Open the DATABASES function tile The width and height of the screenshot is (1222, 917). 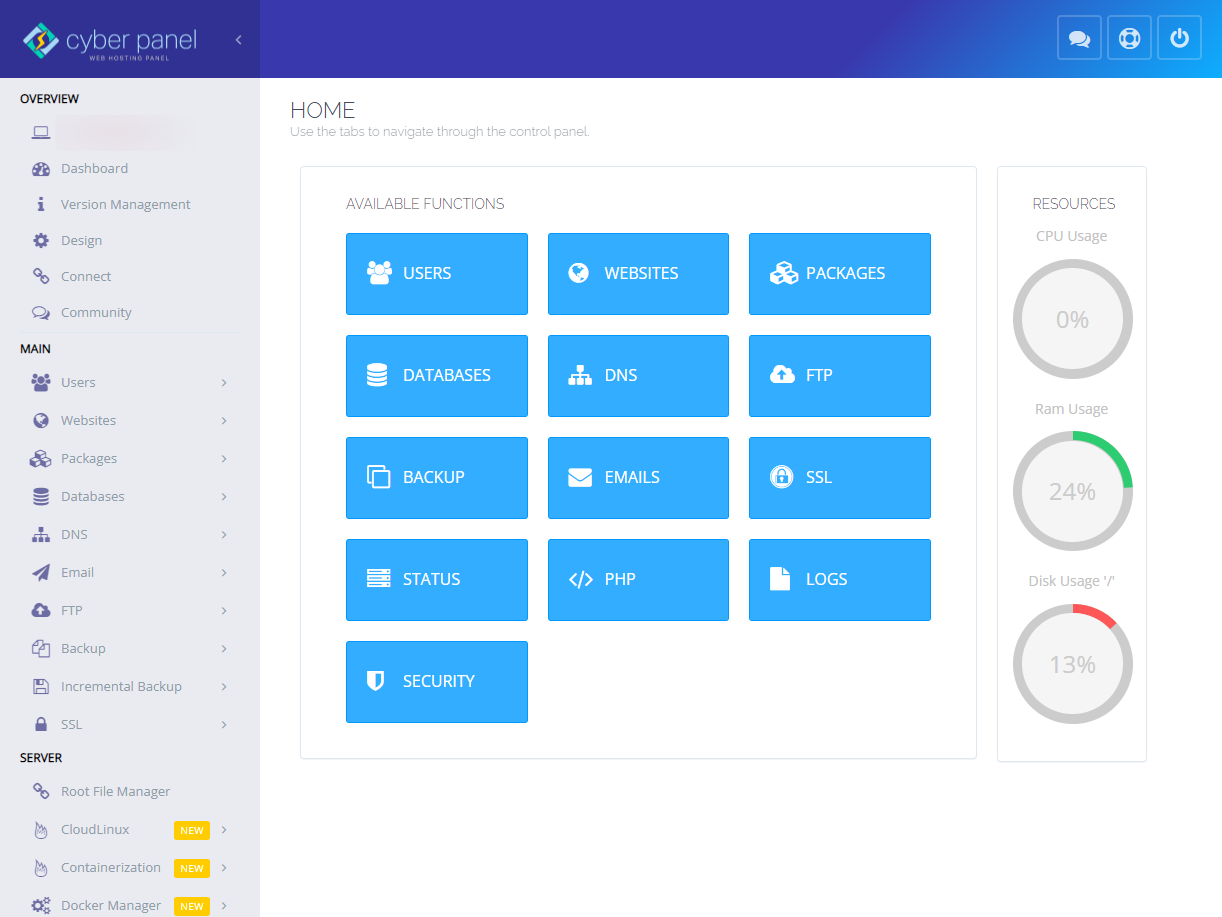[437, 376]
